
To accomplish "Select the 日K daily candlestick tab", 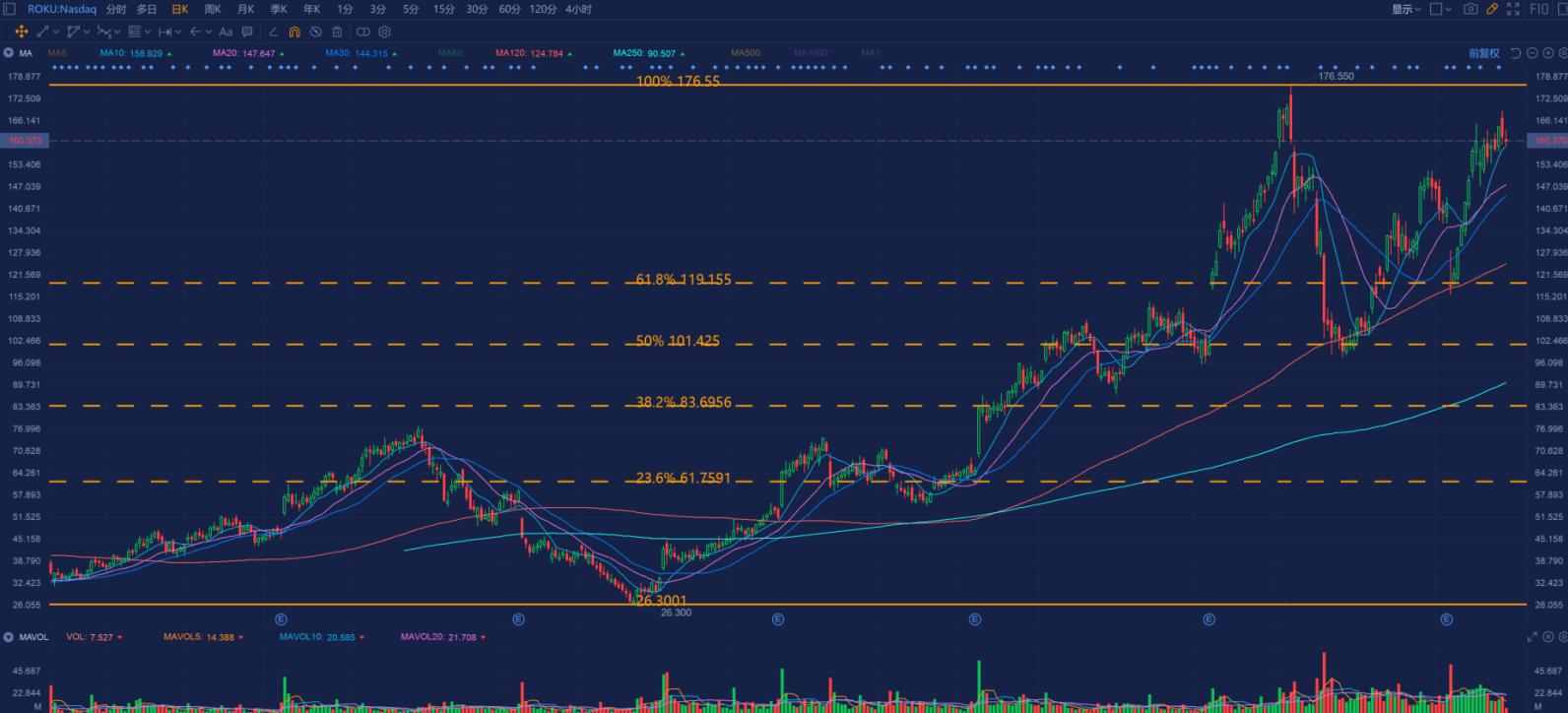I will pos(180,9).
